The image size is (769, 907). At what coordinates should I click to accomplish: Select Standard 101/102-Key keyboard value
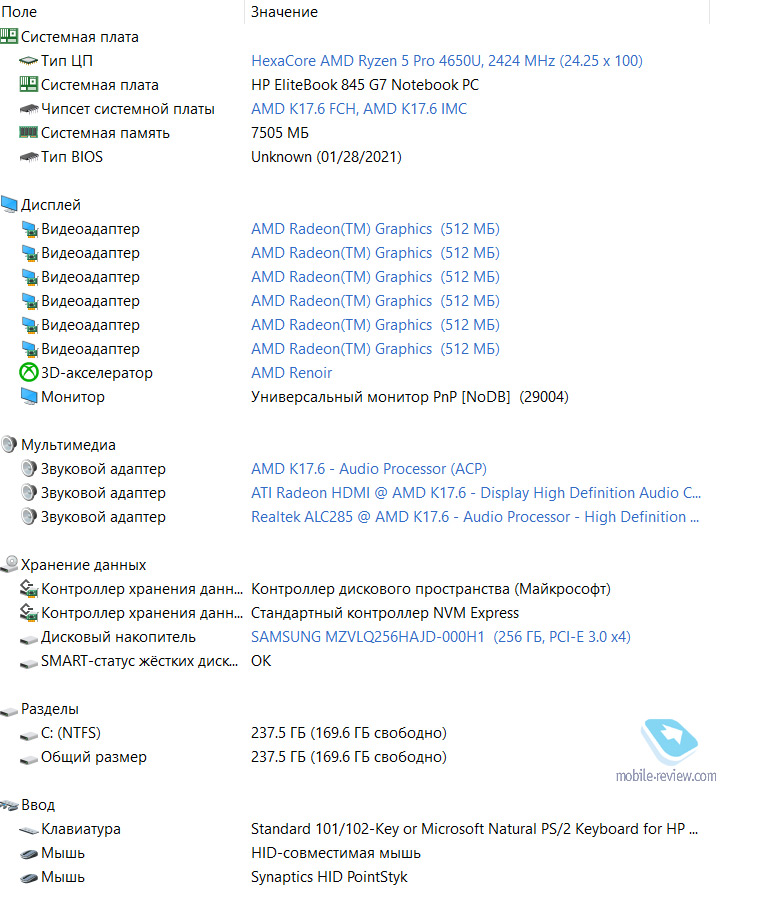click(474, 829)
